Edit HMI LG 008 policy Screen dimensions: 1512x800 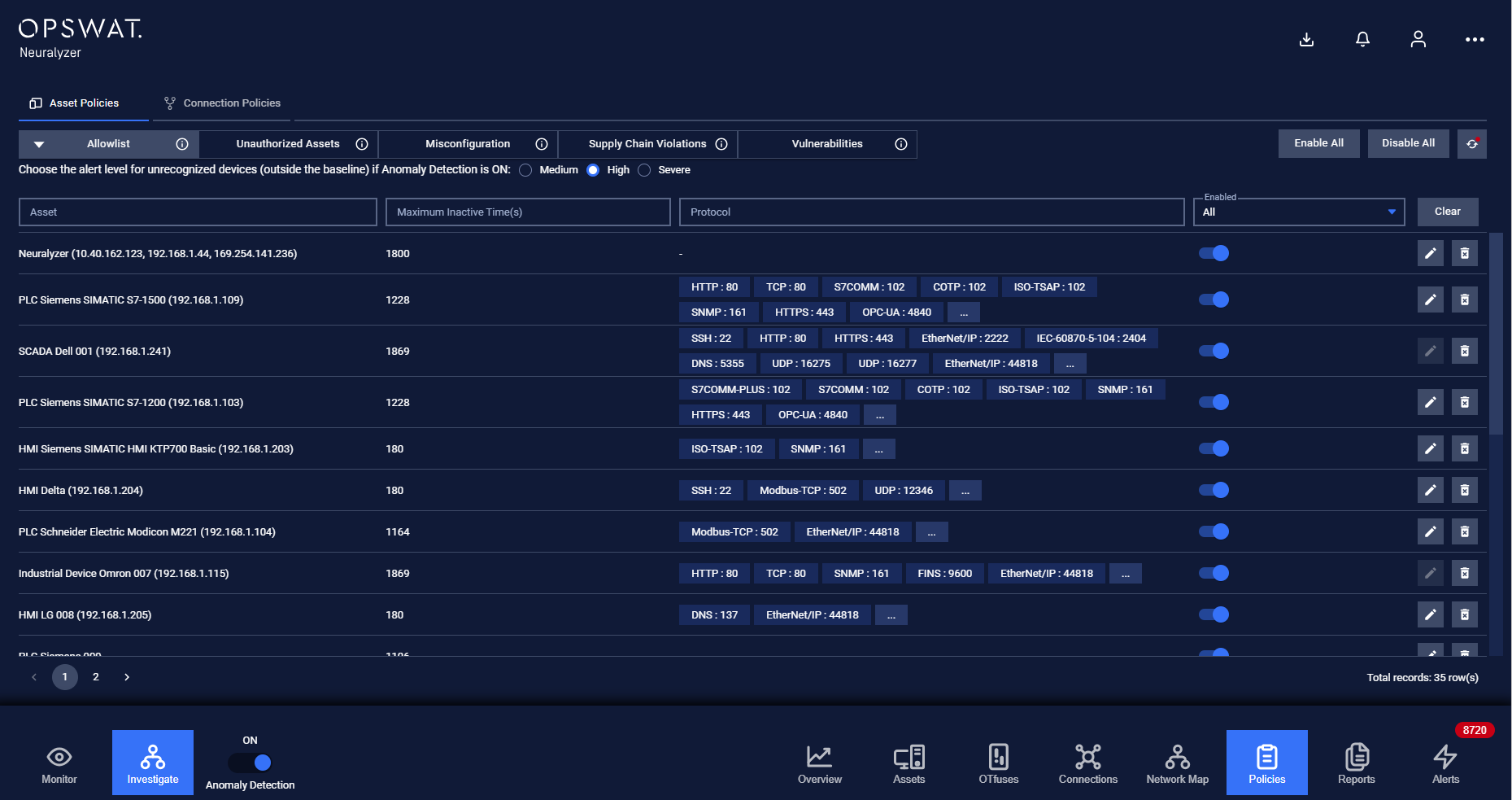tap(1430, 614)
